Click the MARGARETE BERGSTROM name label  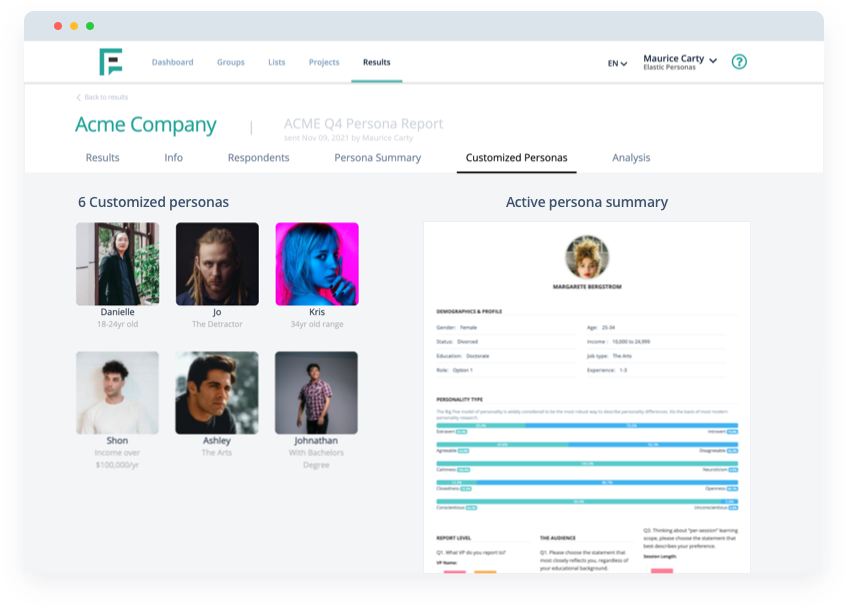587,287
